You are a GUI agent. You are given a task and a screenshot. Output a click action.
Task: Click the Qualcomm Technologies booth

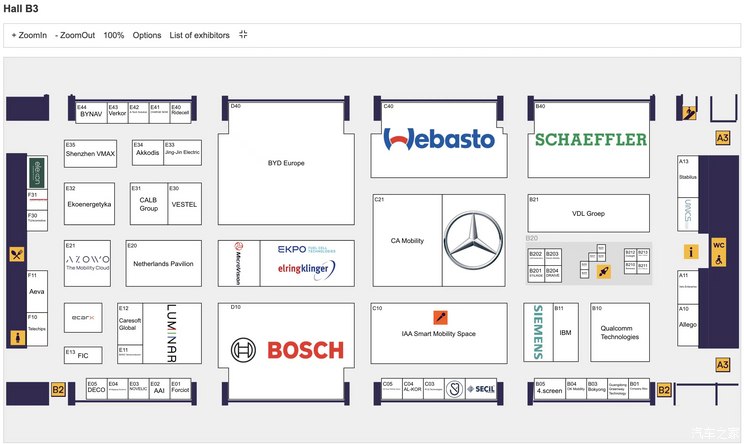tap(619, 332)
